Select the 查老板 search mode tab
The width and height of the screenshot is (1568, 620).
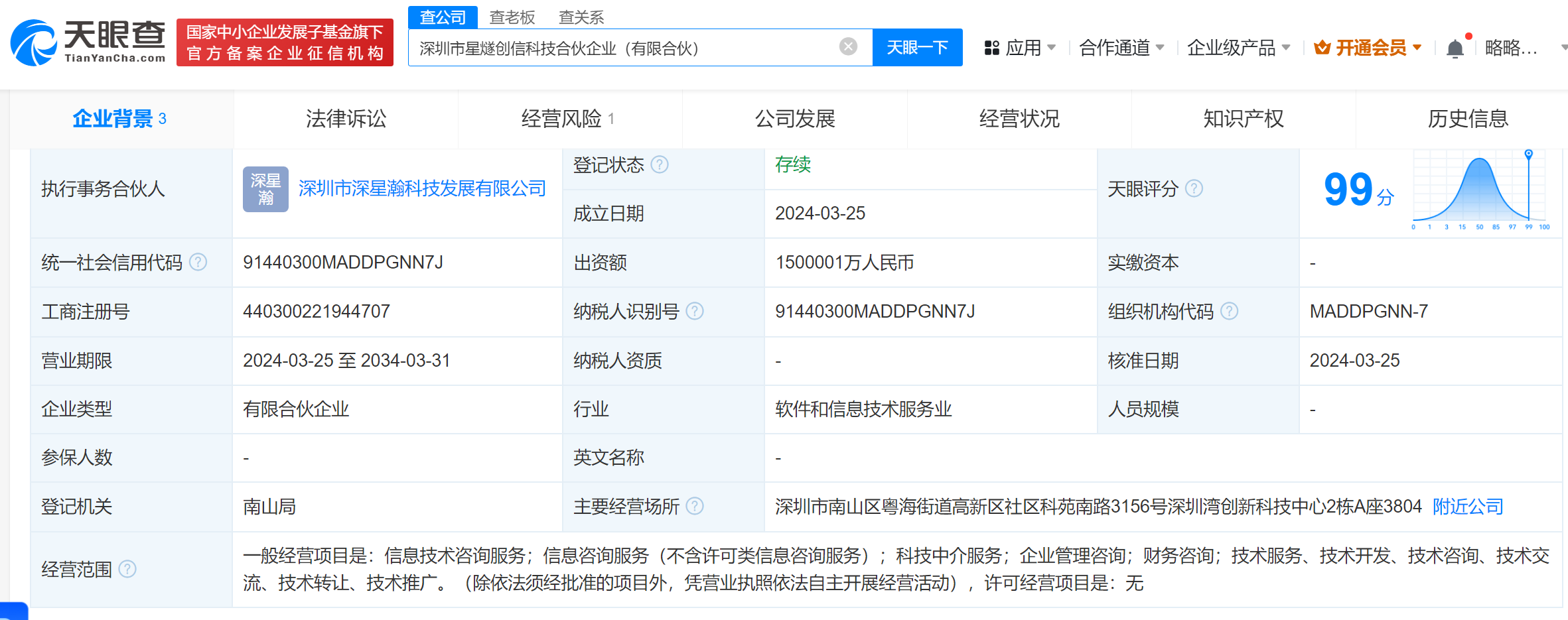click(512, 17)
